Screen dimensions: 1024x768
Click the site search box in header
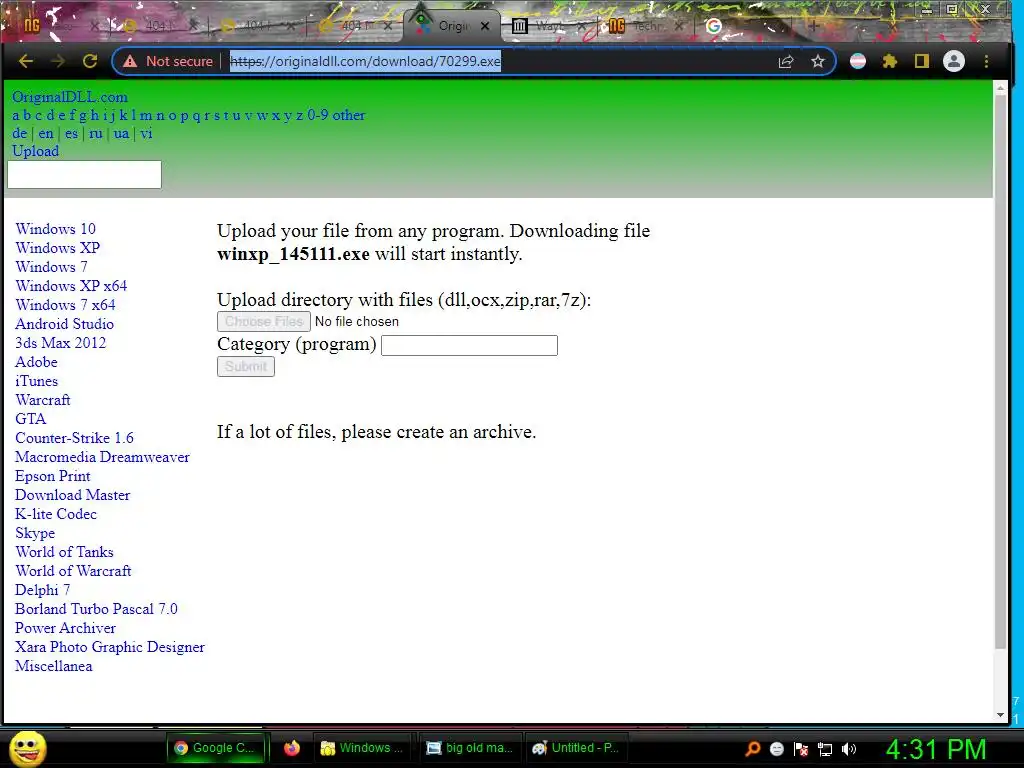click(x=84, y=174)
